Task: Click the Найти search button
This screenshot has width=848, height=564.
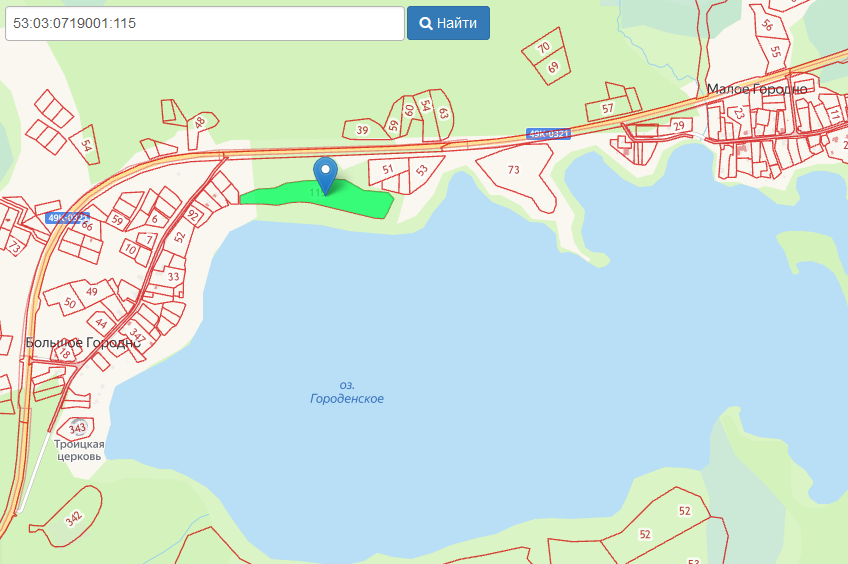Action: click(448, 23)
